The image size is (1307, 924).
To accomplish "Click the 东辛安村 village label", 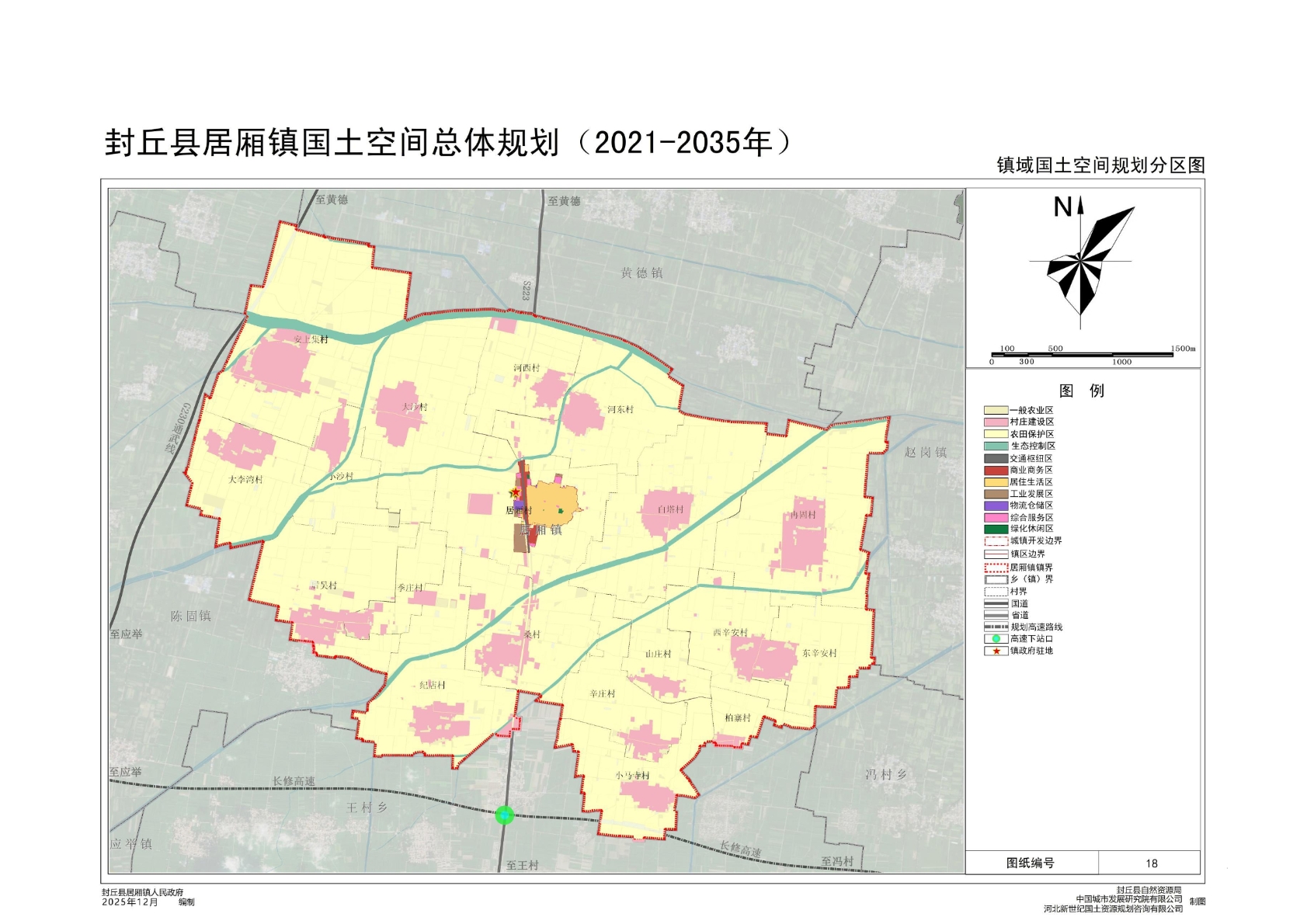I will (819, 653).
